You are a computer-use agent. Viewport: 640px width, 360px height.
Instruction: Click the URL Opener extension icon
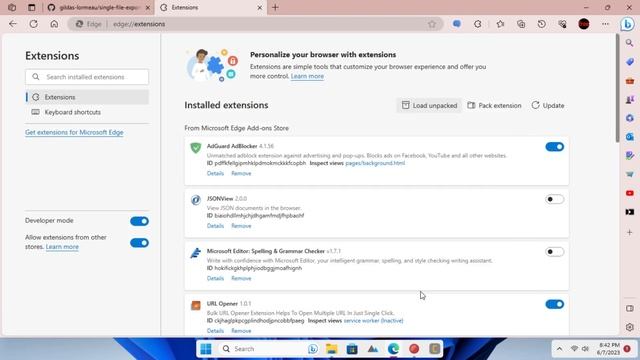point(196,305)
